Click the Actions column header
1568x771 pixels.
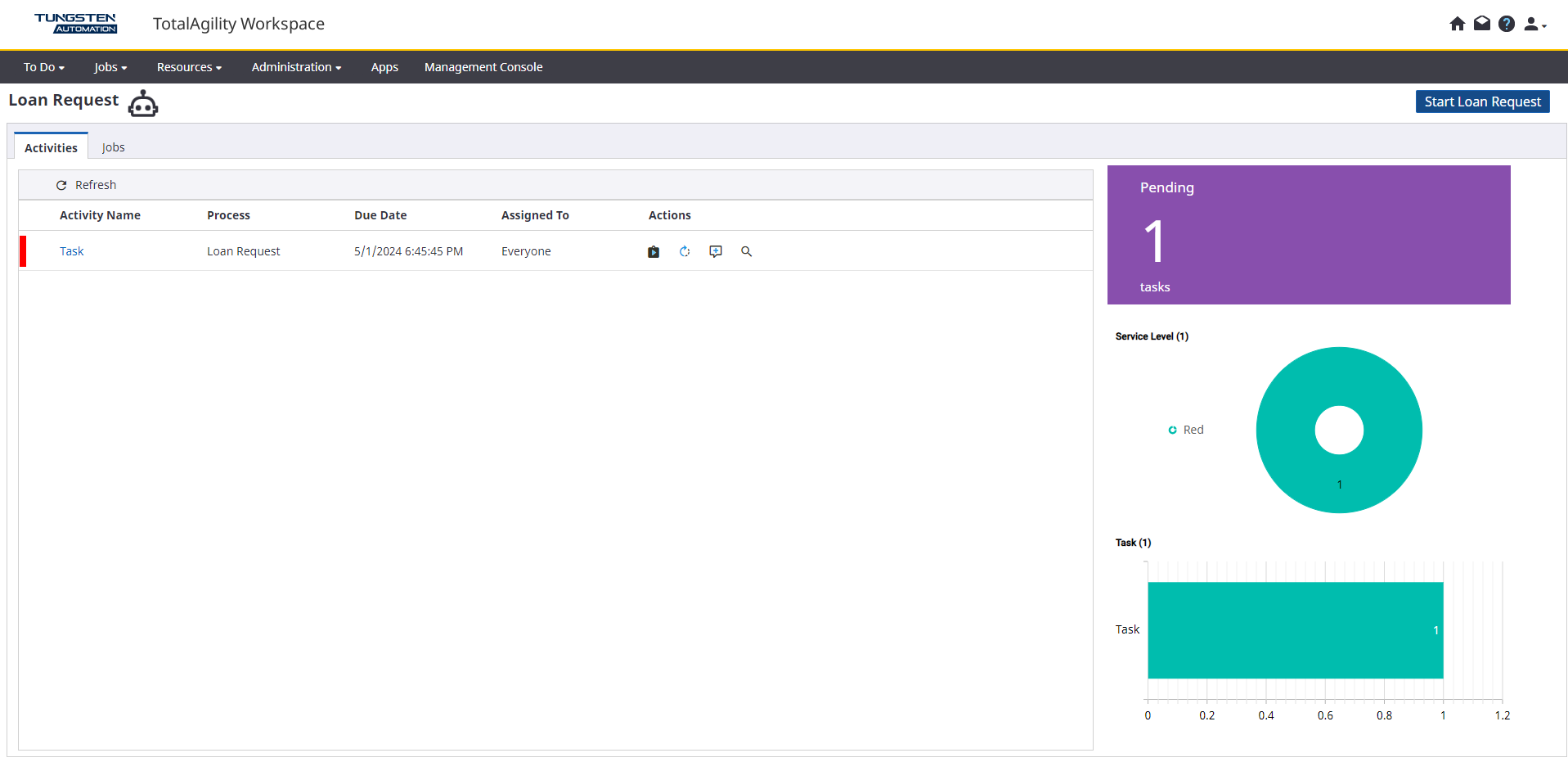[x=670, y=215]
